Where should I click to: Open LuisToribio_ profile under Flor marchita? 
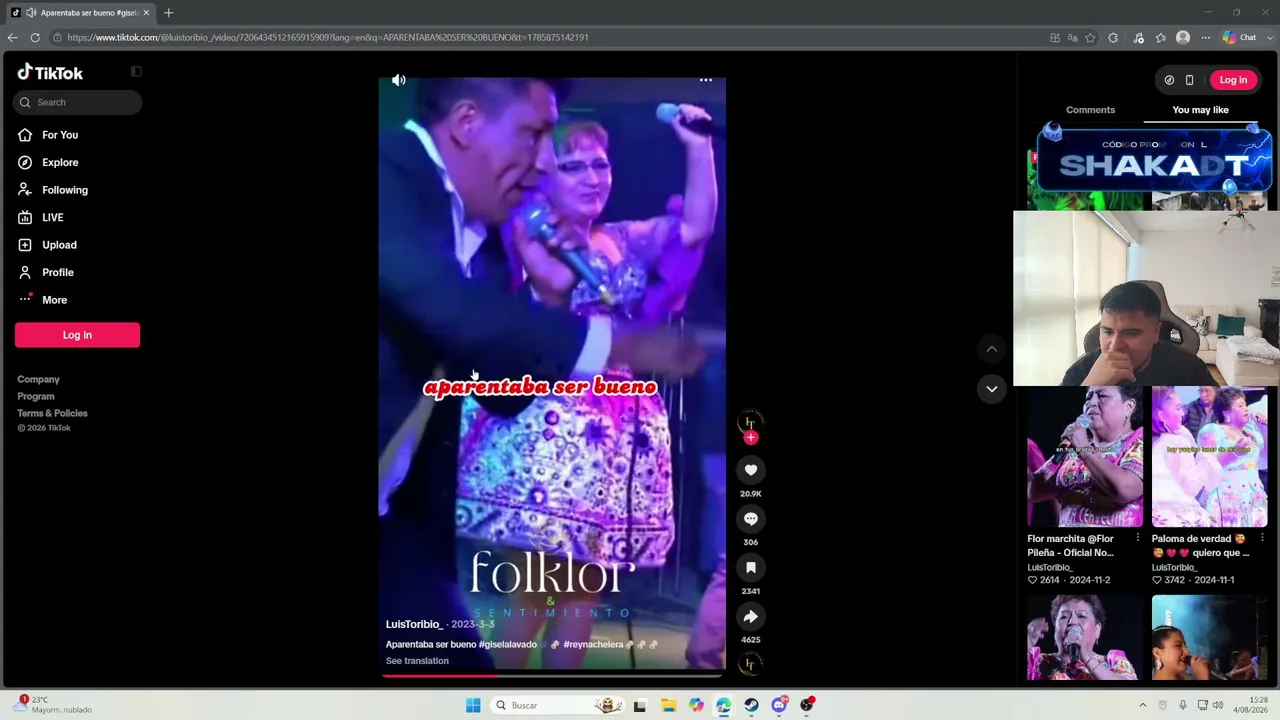(x=1050, y=567)
